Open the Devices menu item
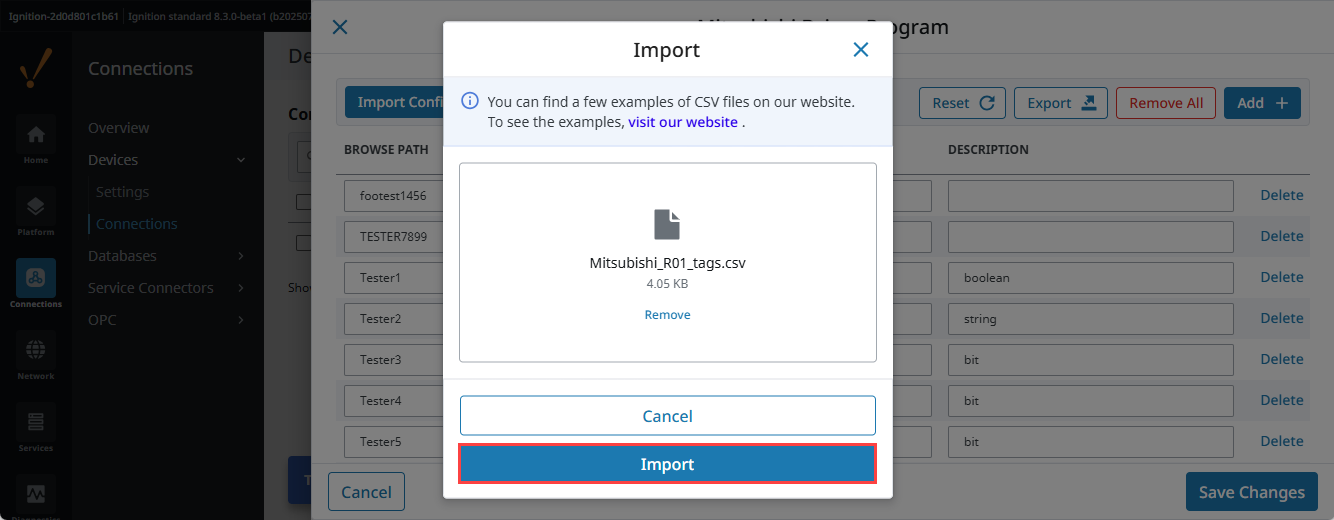The height and width of the screenshot is (520, 1334). click(x=113, y=160)
